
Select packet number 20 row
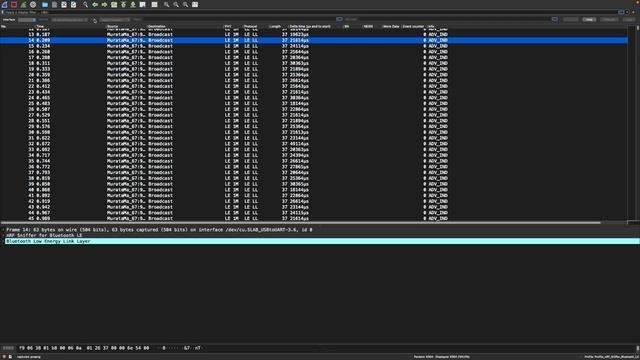pyautogui.click(x=313, y=75)
